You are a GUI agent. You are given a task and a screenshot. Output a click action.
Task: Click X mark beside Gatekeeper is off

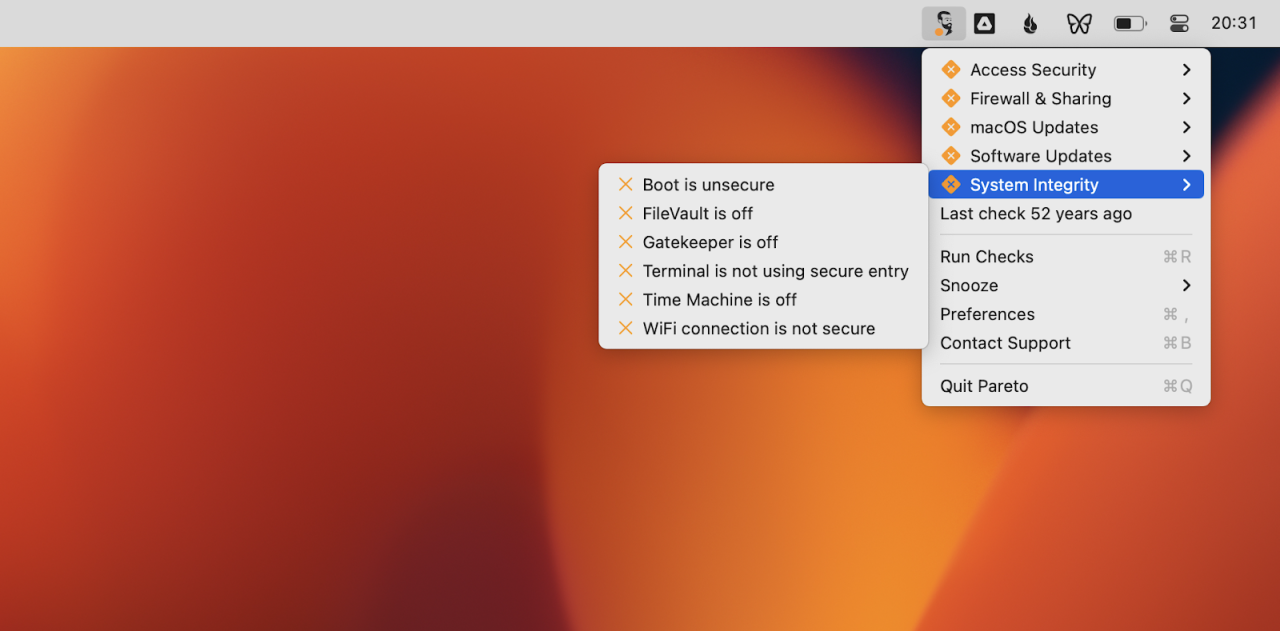click(x=626, y=242)
